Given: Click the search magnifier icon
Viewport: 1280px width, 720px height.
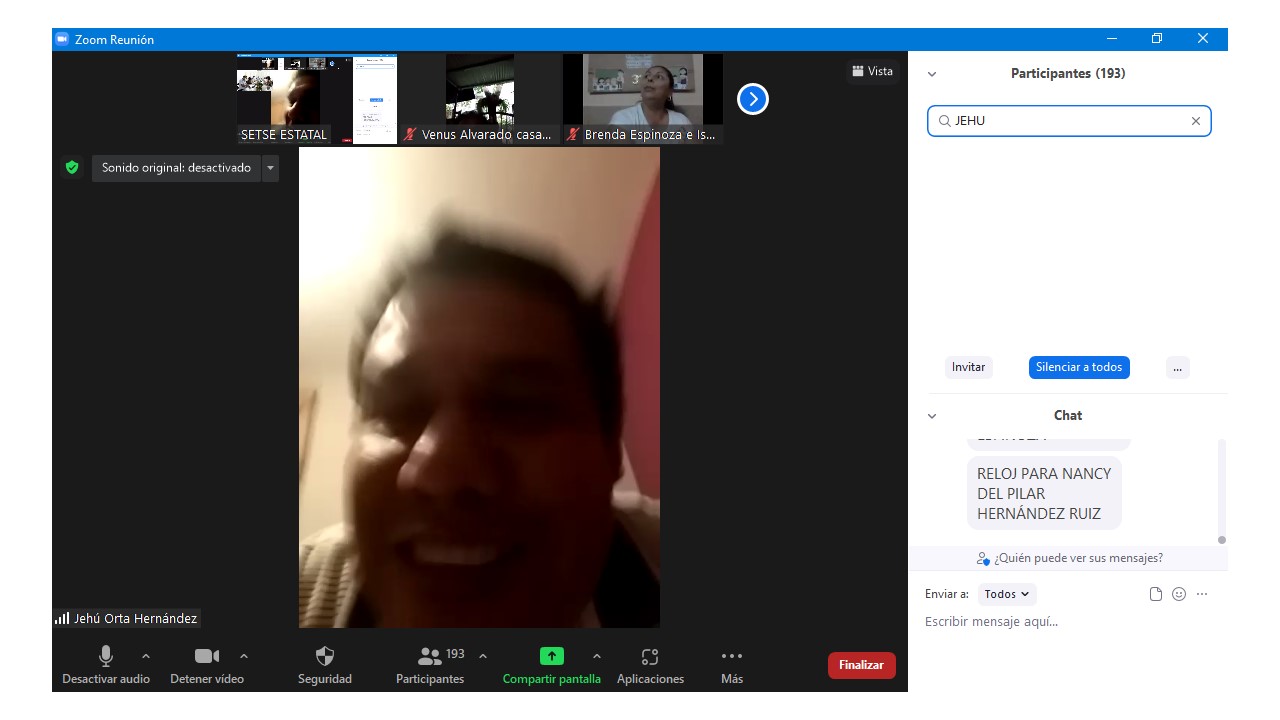Looking at the screenshot, I should point(944,121).
